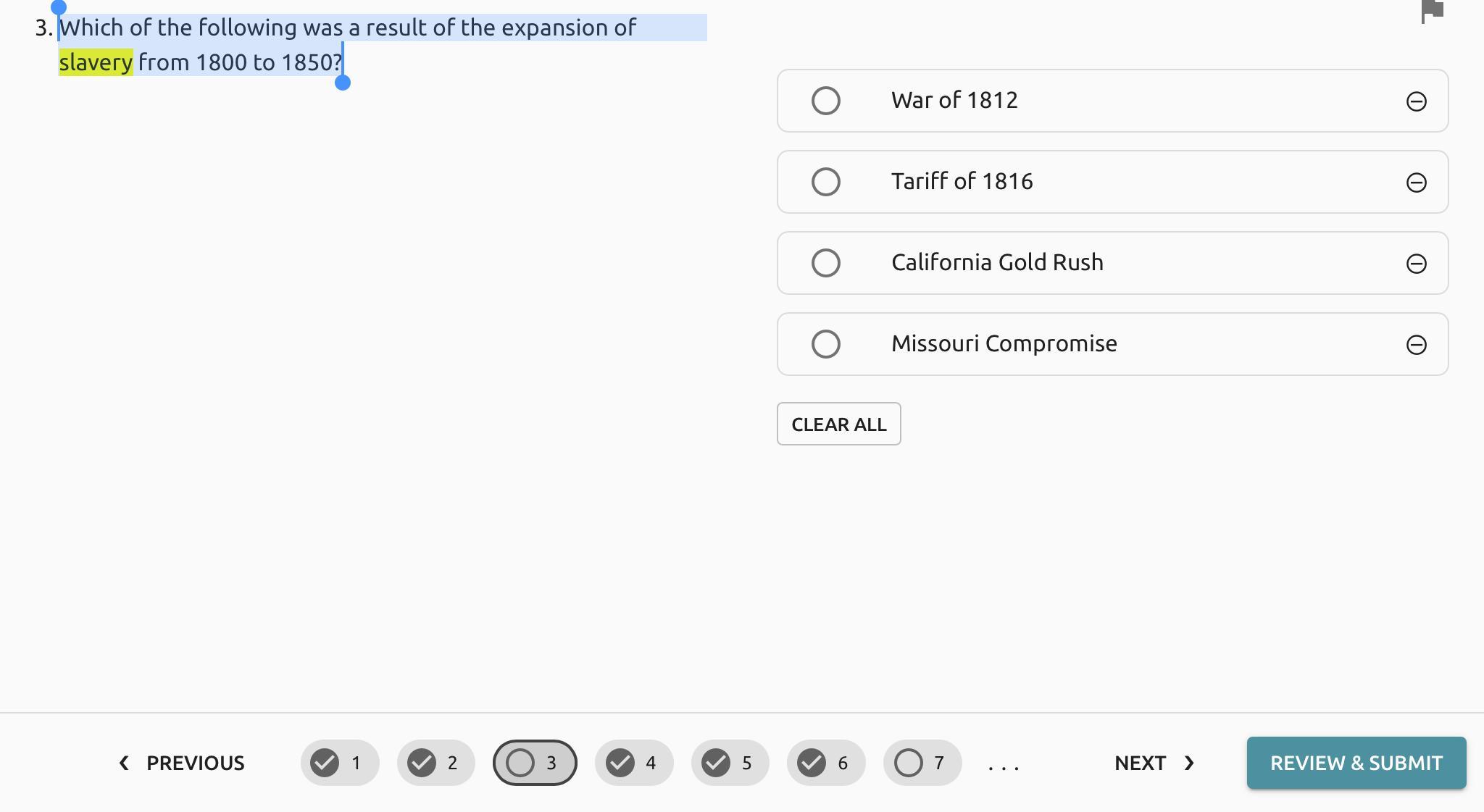The height and width of the screenshot is (812, 1484).
Task: Mark Missouri Compromise as the answer
Action: 825,344
